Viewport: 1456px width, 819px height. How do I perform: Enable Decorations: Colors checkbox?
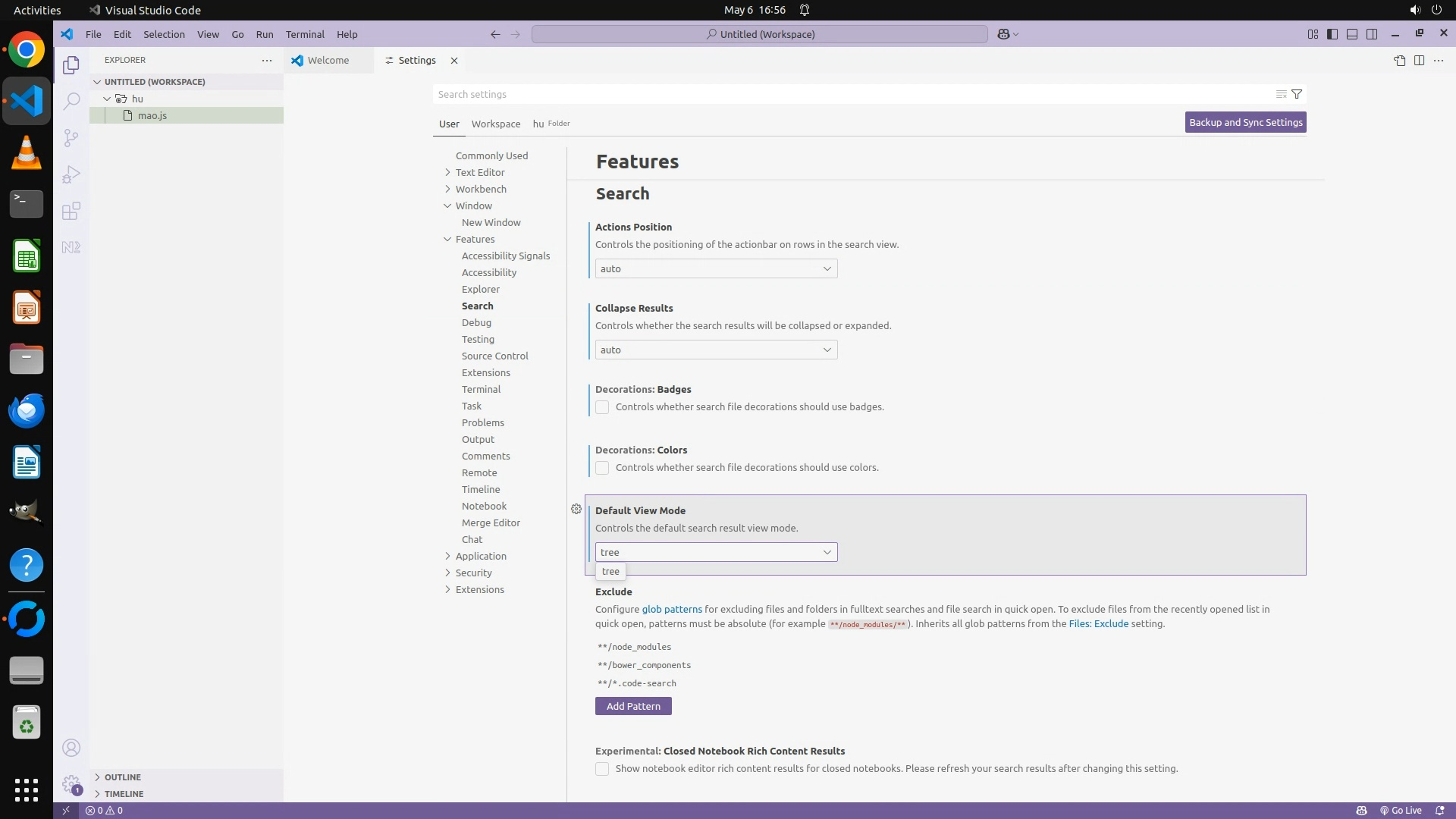coord(602,468)
